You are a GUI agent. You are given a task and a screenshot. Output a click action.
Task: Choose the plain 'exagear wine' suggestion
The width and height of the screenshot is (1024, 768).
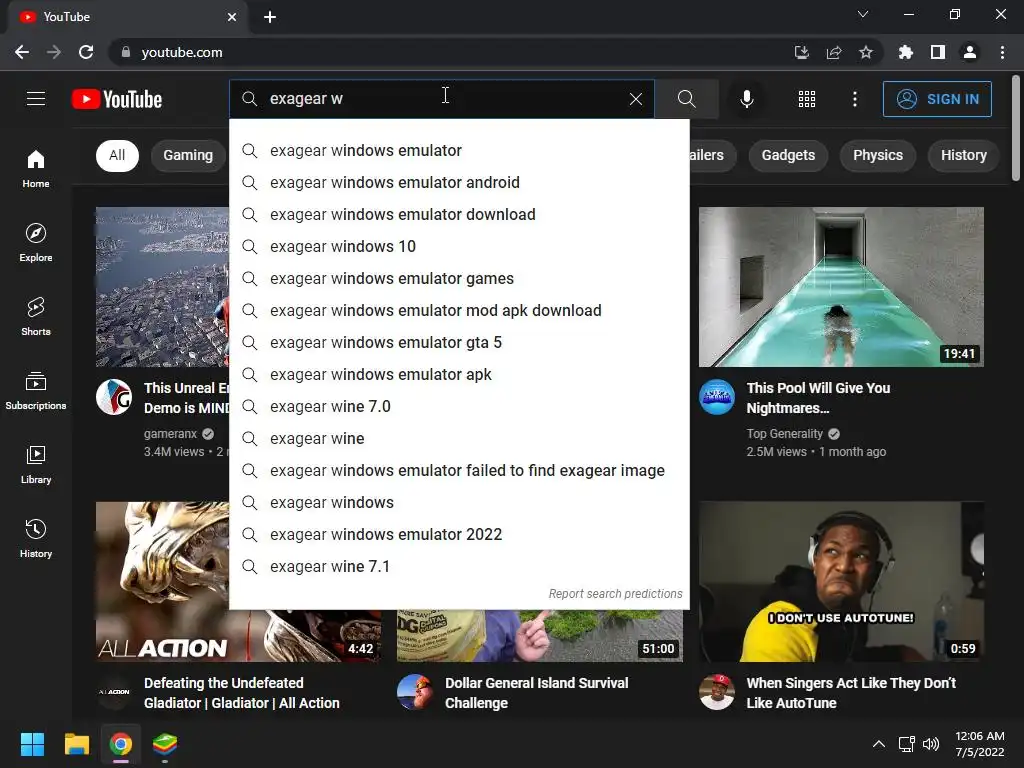[x=459, y=438]
